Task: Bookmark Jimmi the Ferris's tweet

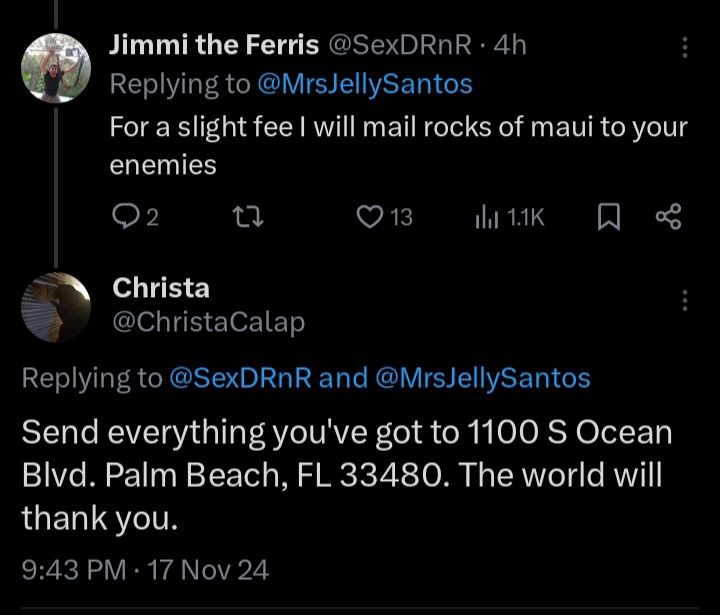Action: [x=606, y=216]
